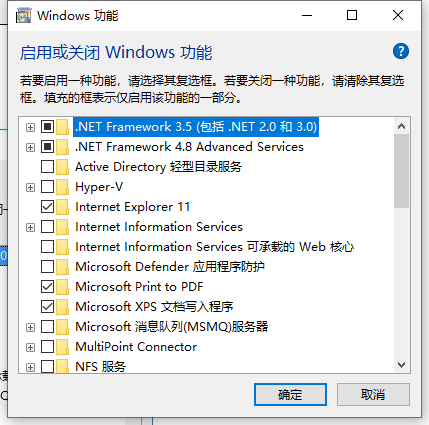Expand the Internet Information Services tree node

[30, 227]
